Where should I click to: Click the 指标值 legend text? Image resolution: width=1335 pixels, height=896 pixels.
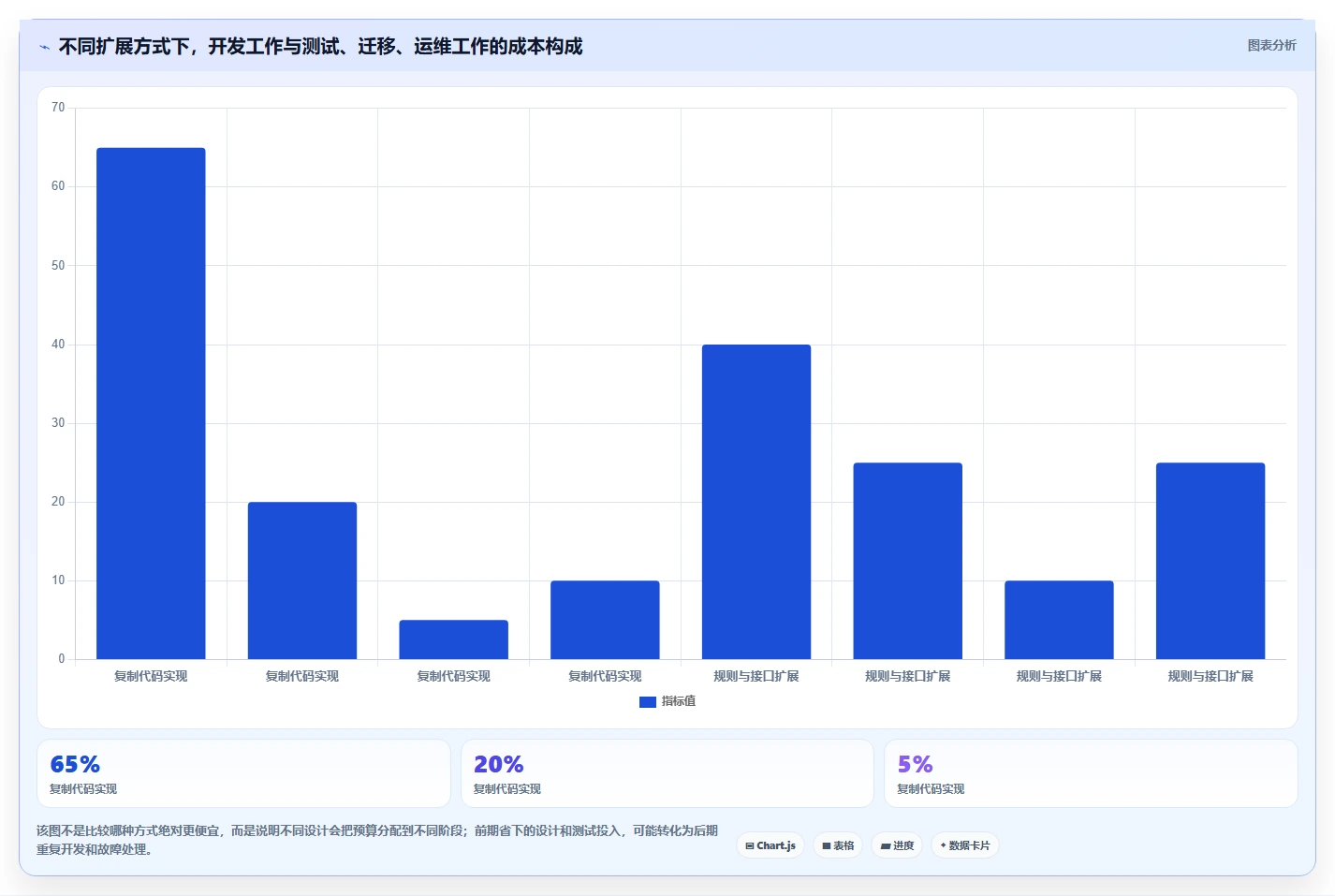[x=679, y=701]
